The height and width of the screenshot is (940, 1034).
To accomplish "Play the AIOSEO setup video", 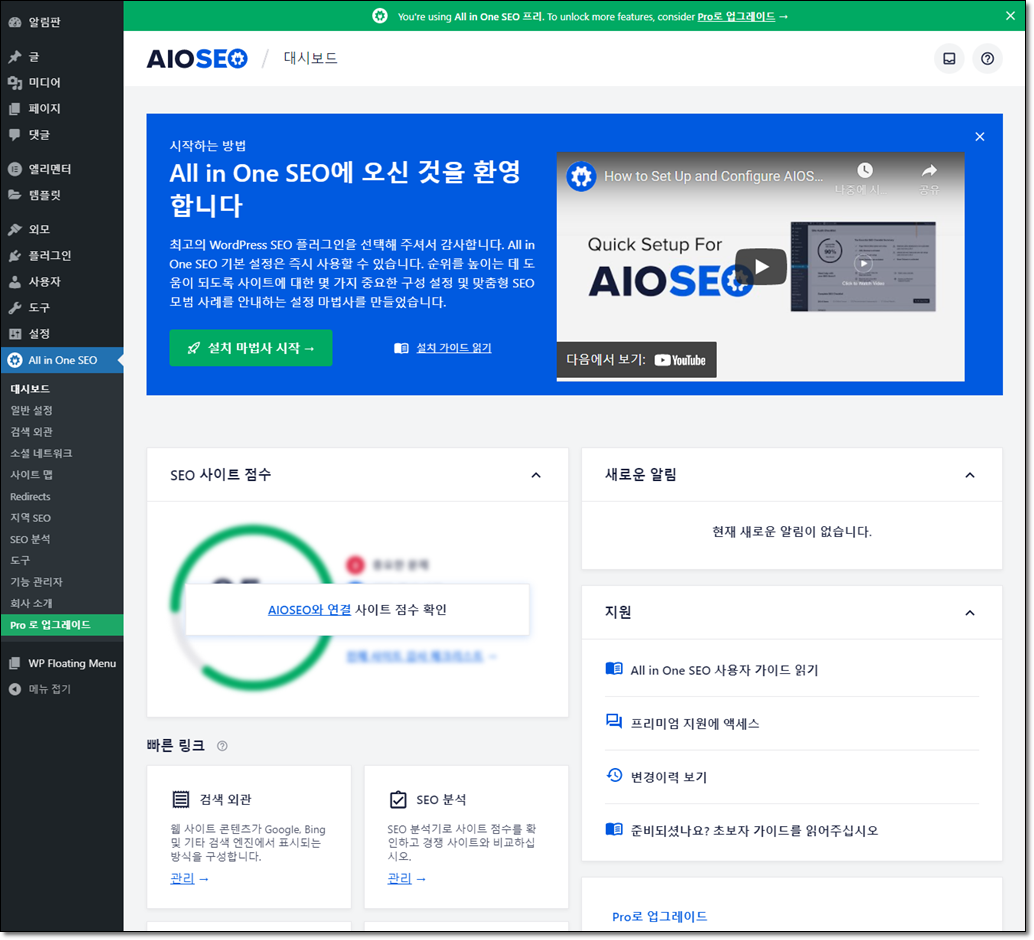I will click(x=761, y=266).
